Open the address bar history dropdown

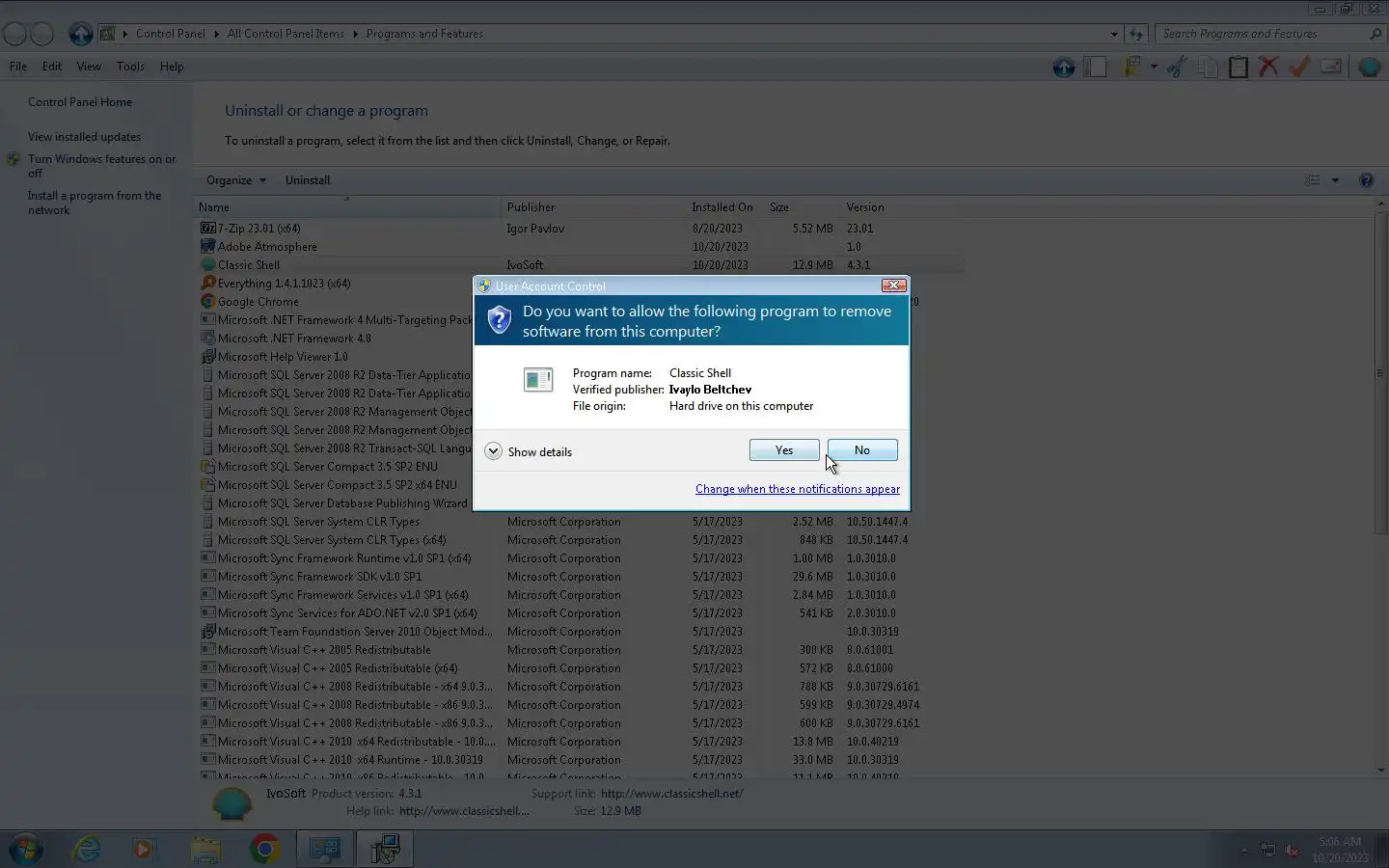1114,34
